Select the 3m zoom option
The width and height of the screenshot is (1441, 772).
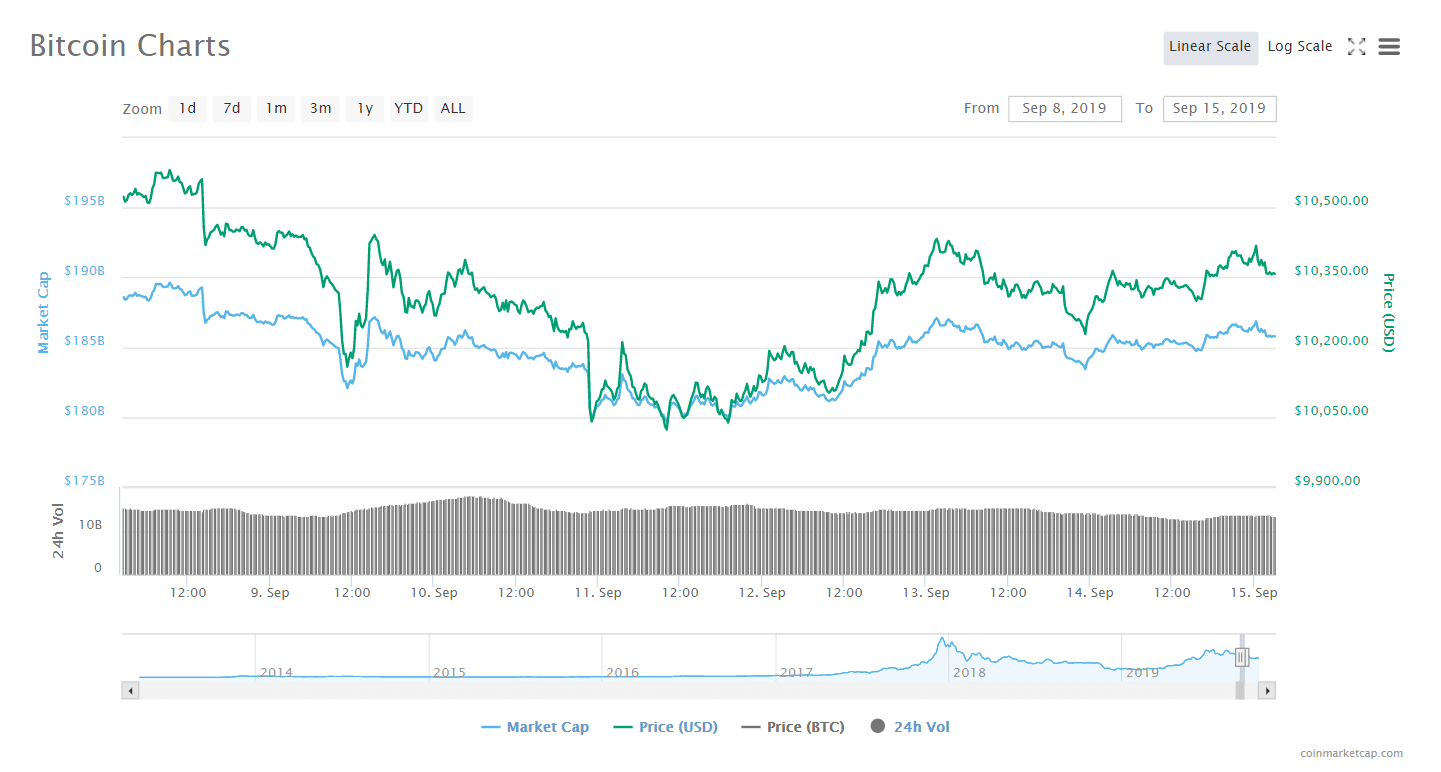tap(320, 108)
